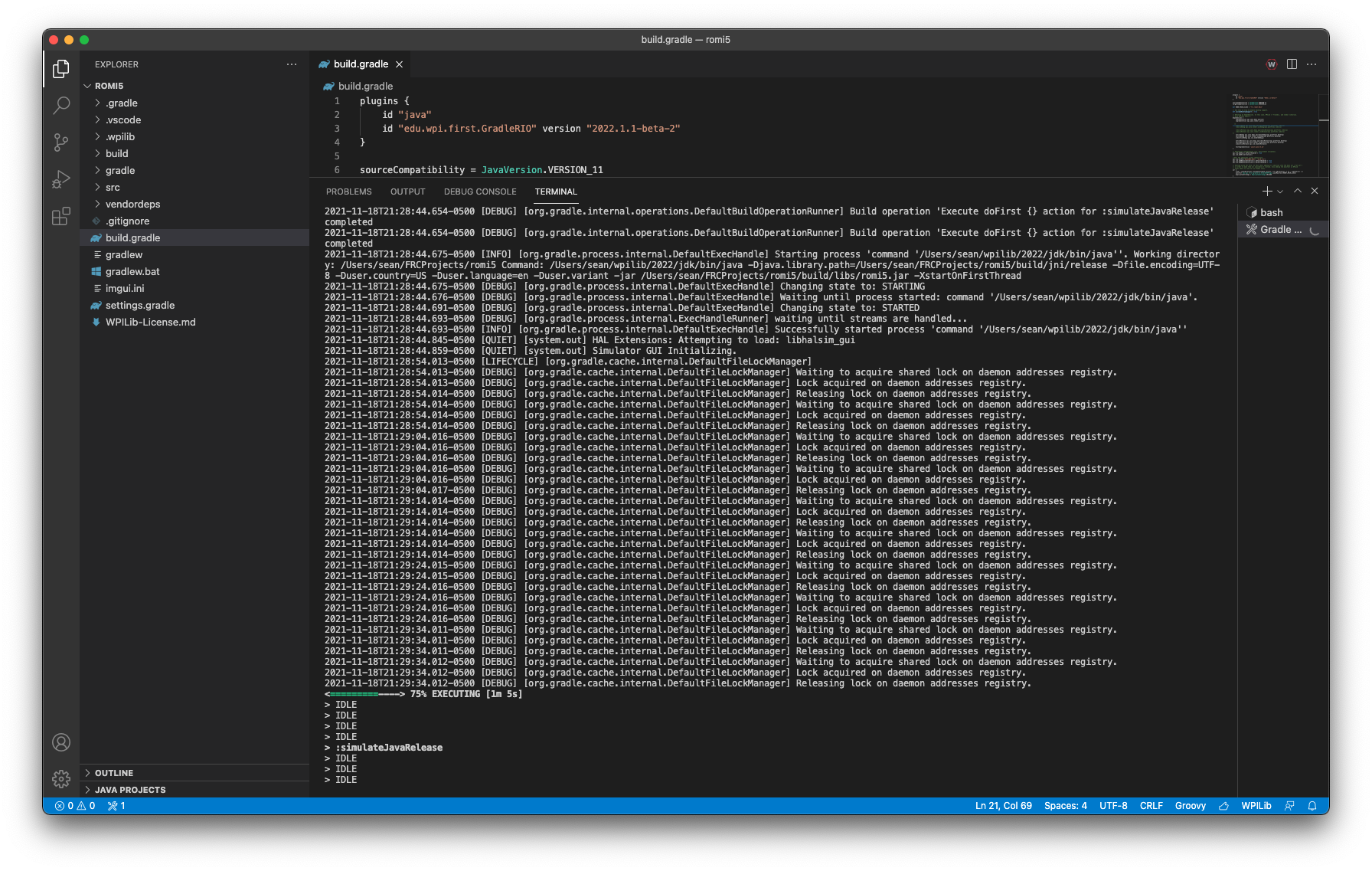The height and width of the screenshot is (871, 1372).
Task: Open the Search view
Action: tap(60, 105)
